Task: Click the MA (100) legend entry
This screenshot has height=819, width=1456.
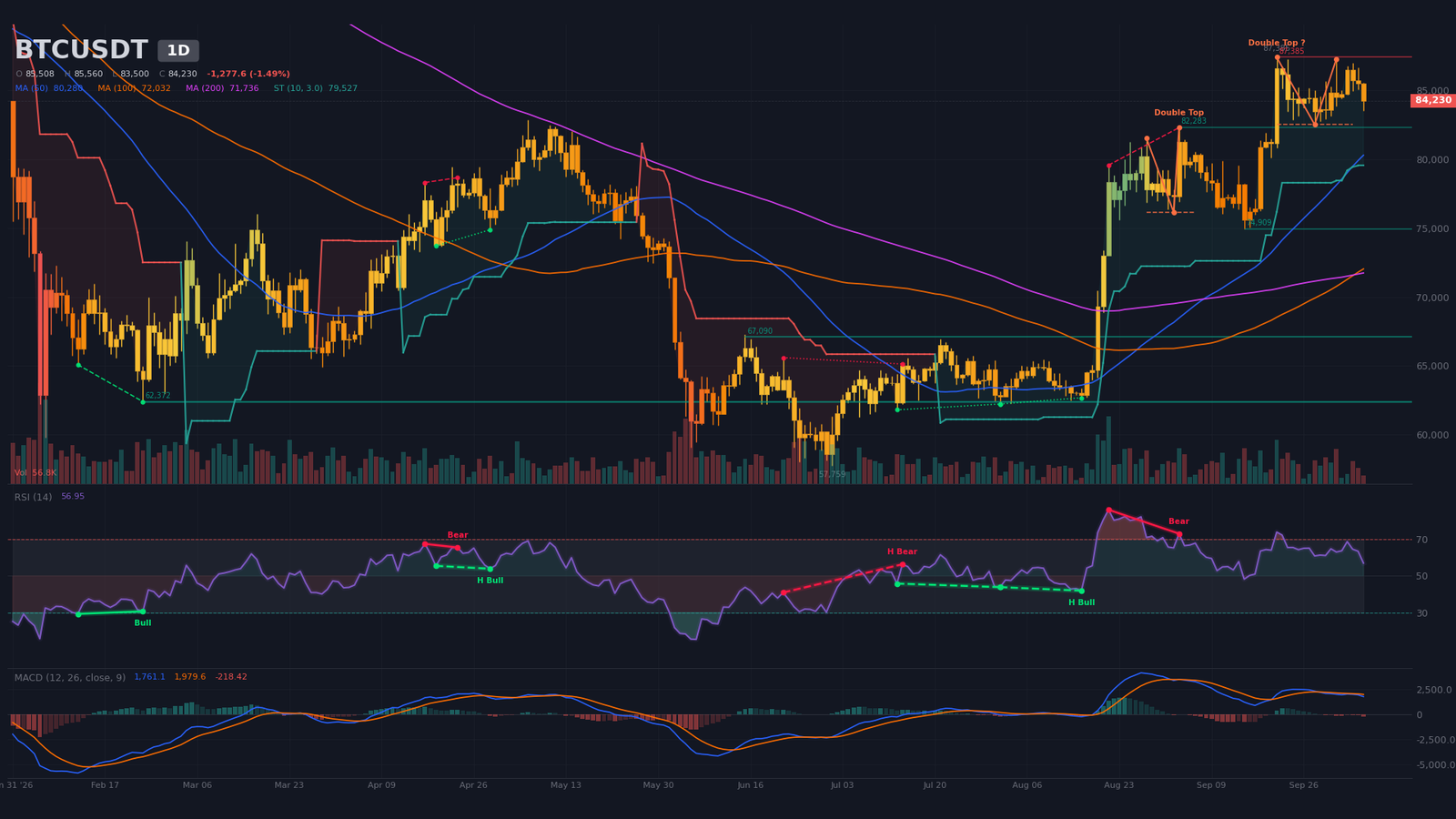Action: pyautogui.click(x=134, y=88)
